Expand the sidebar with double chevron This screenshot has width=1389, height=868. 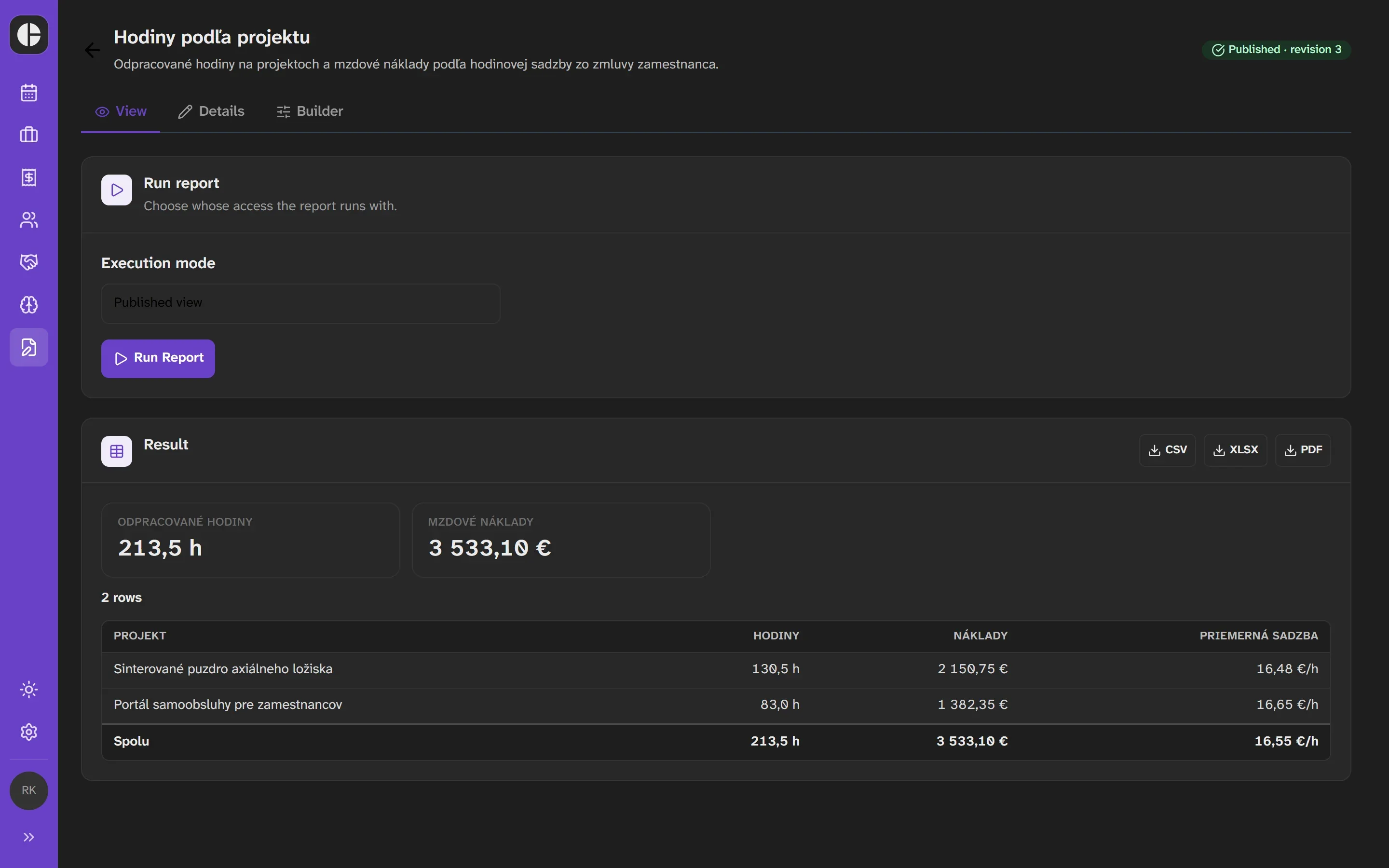tap(29, 837)
